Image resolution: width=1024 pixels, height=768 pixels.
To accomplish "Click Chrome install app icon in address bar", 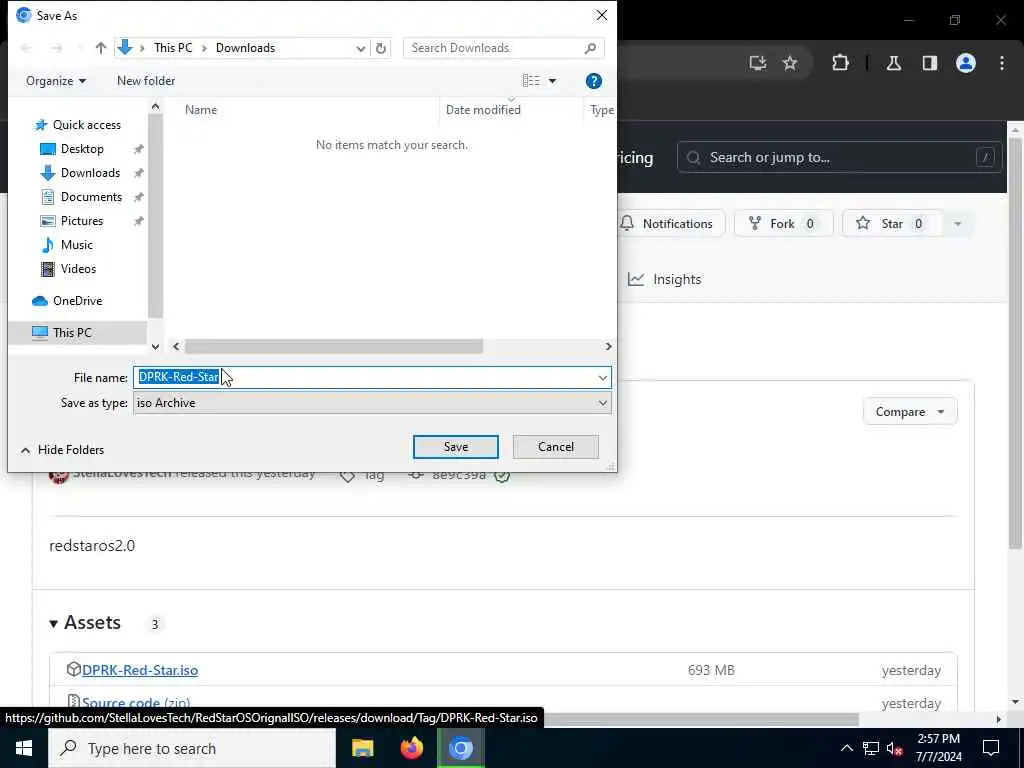I will pos(758,63).
